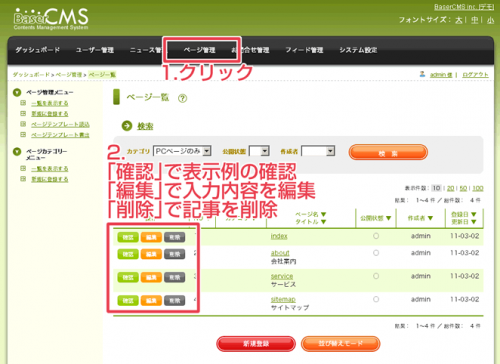The image size is (500, 364).
Task: Click 編集 for the index page
Action: pyautogui.click(x=151, y=237)
